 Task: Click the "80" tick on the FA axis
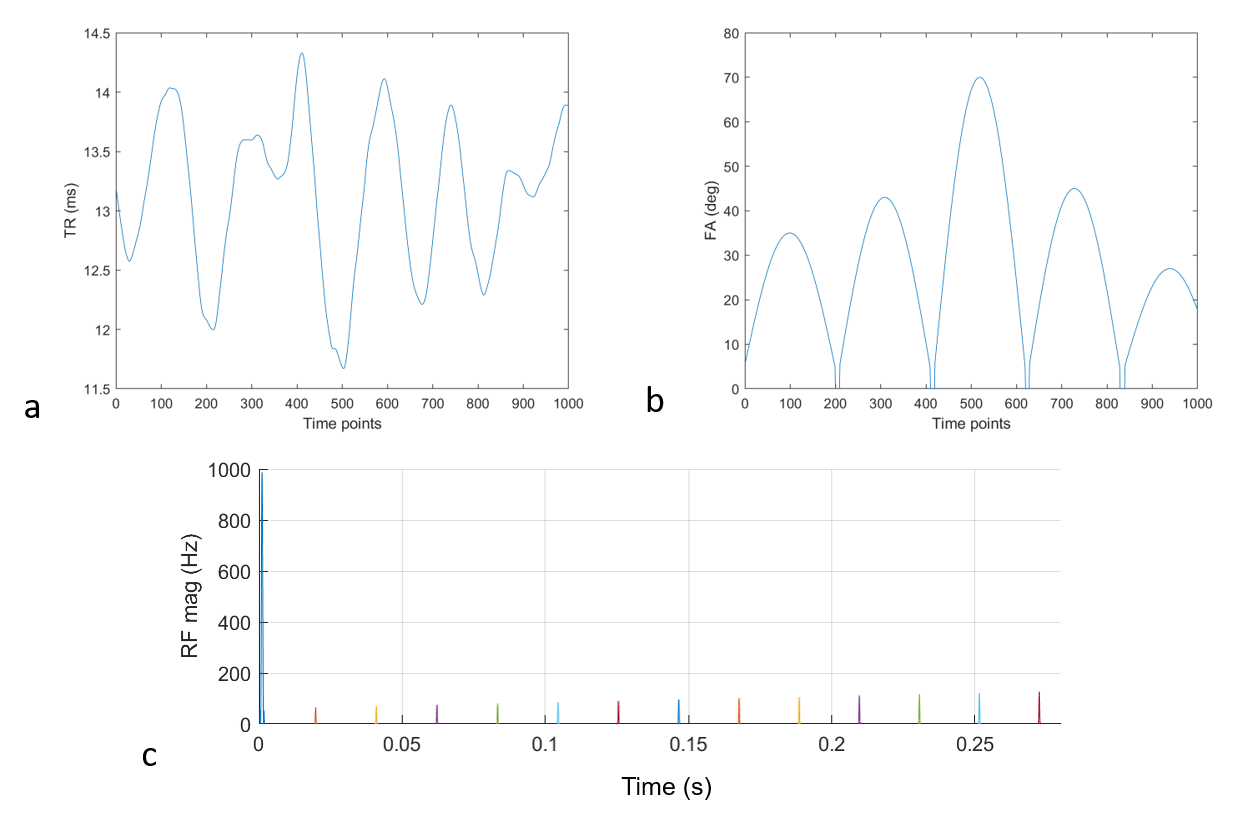(730, 34)
